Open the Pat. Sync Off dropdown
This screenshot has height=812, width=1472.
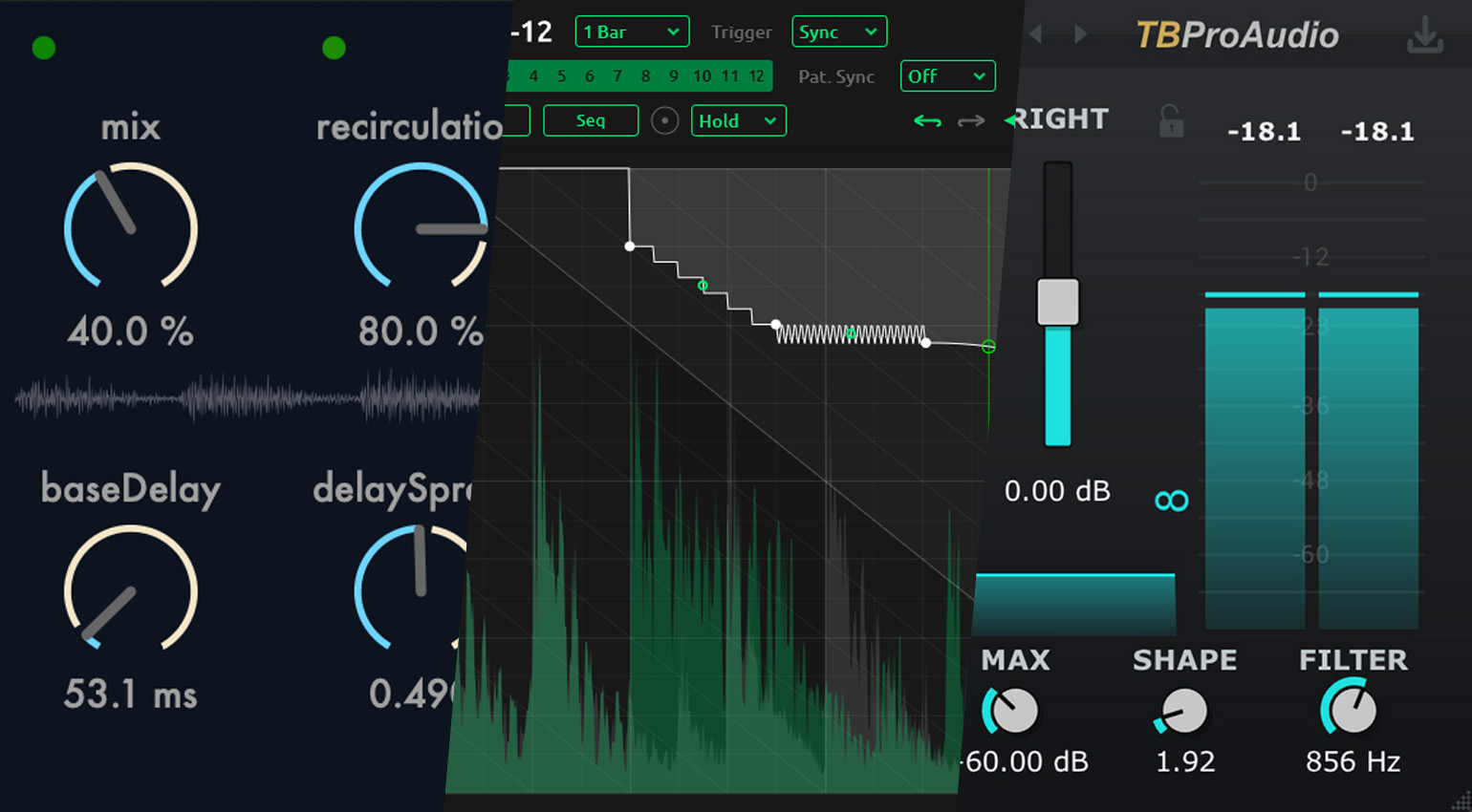coord(947,75)
